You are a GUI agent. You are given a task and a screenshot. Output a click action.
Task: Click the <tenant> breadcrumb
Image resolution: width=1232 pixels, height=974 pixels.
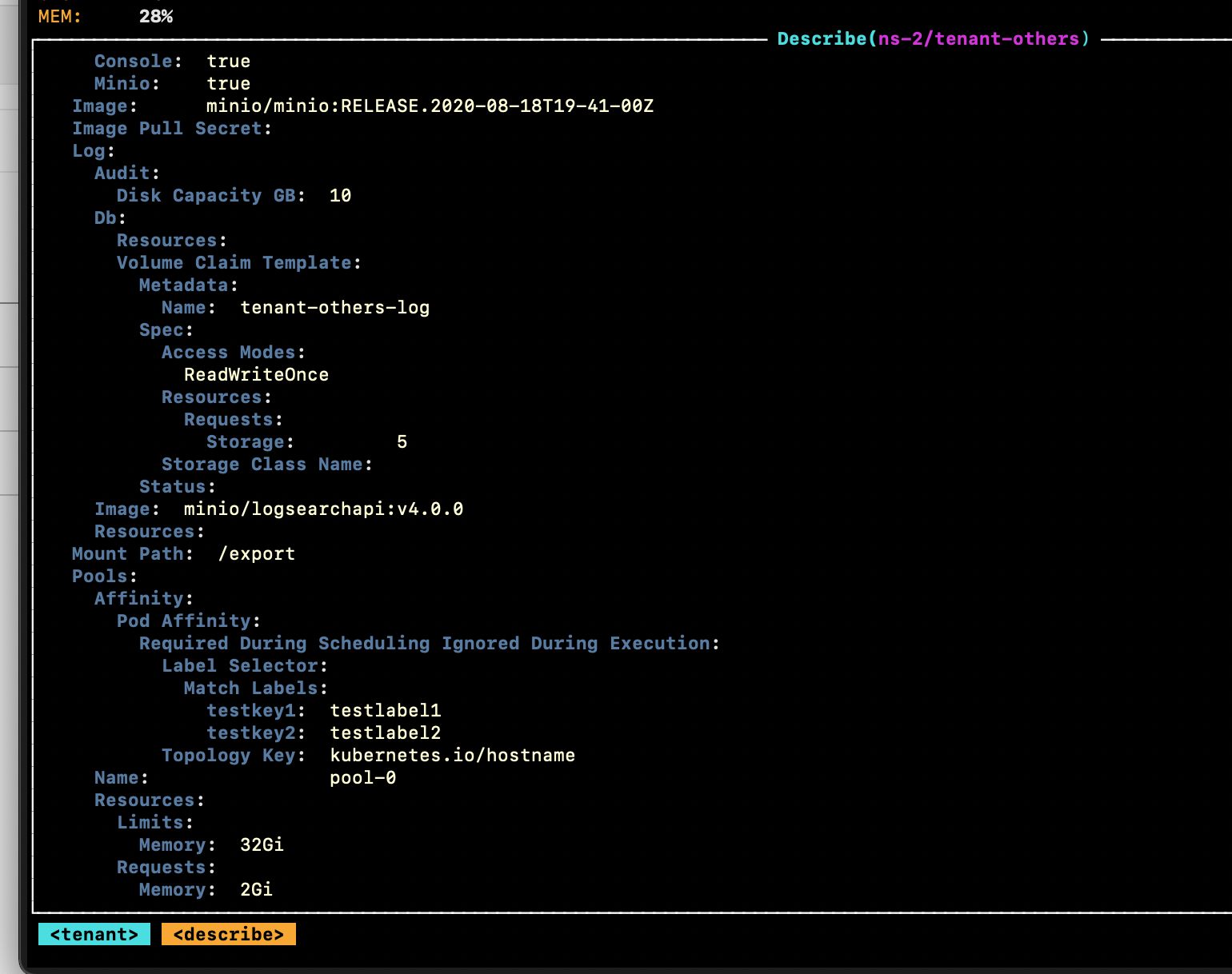pyautogui.click(x=94, y=934)
